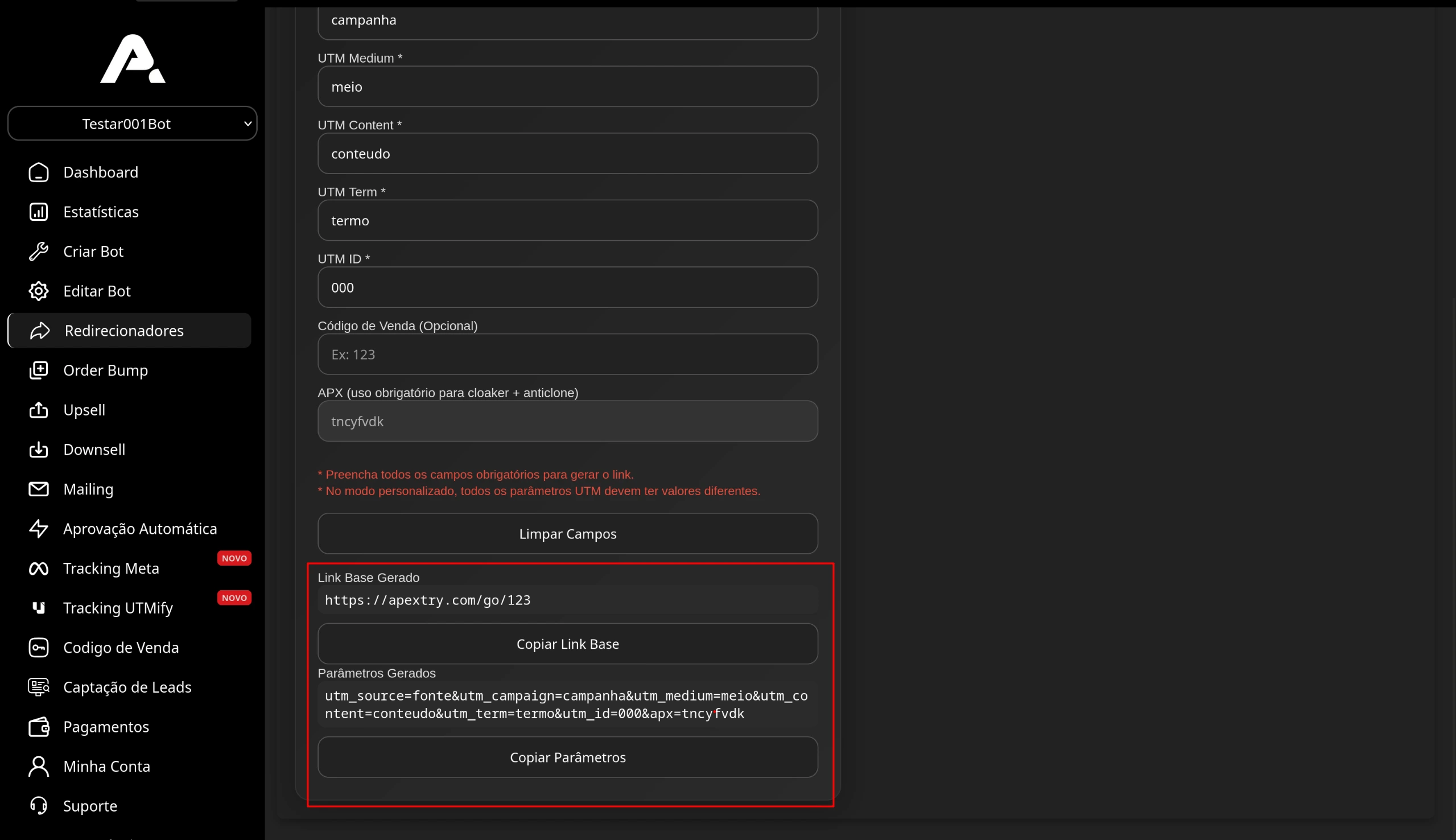Click the generated UTM parameters text
1456x840 pixels.
[566, 705]
